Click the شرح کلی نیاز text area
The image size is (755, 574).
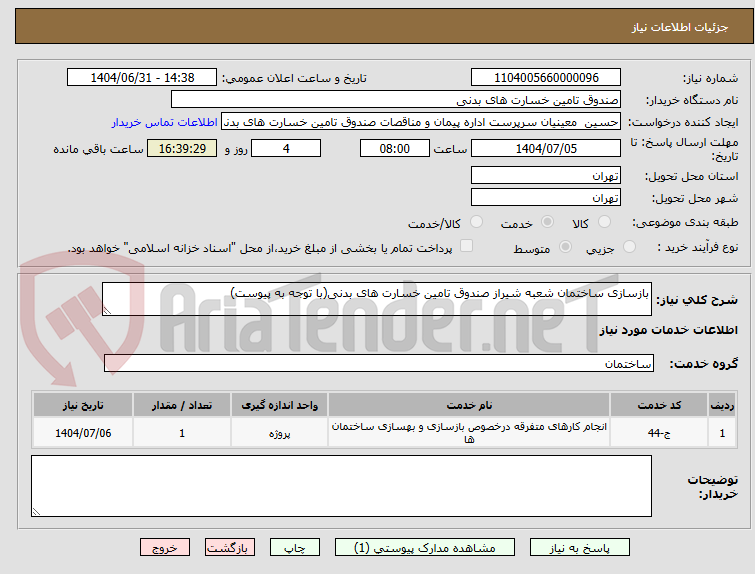pyautogui.click(x=377, y=299)
